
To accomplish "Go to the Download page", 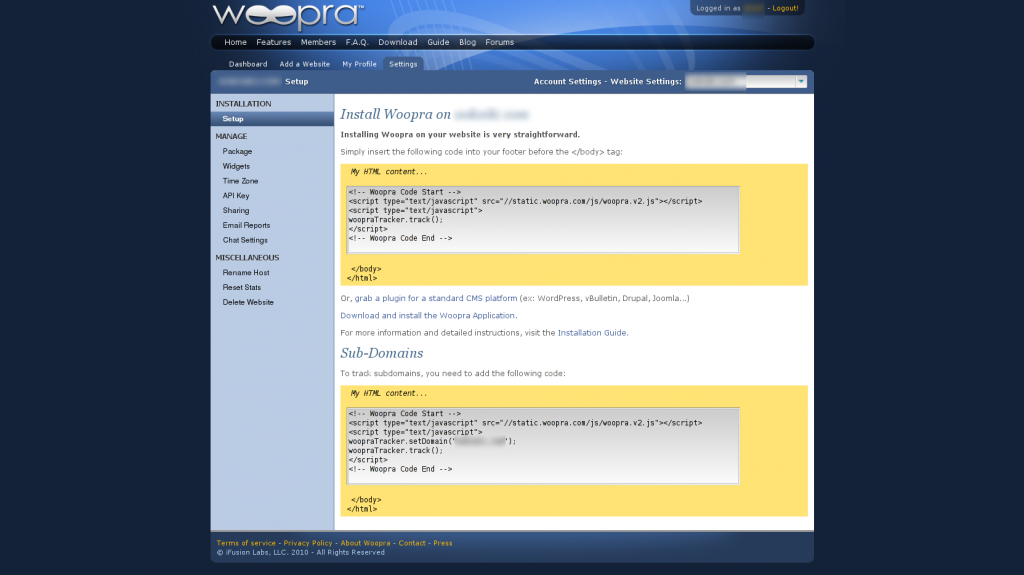I will (x=398, y=42).
